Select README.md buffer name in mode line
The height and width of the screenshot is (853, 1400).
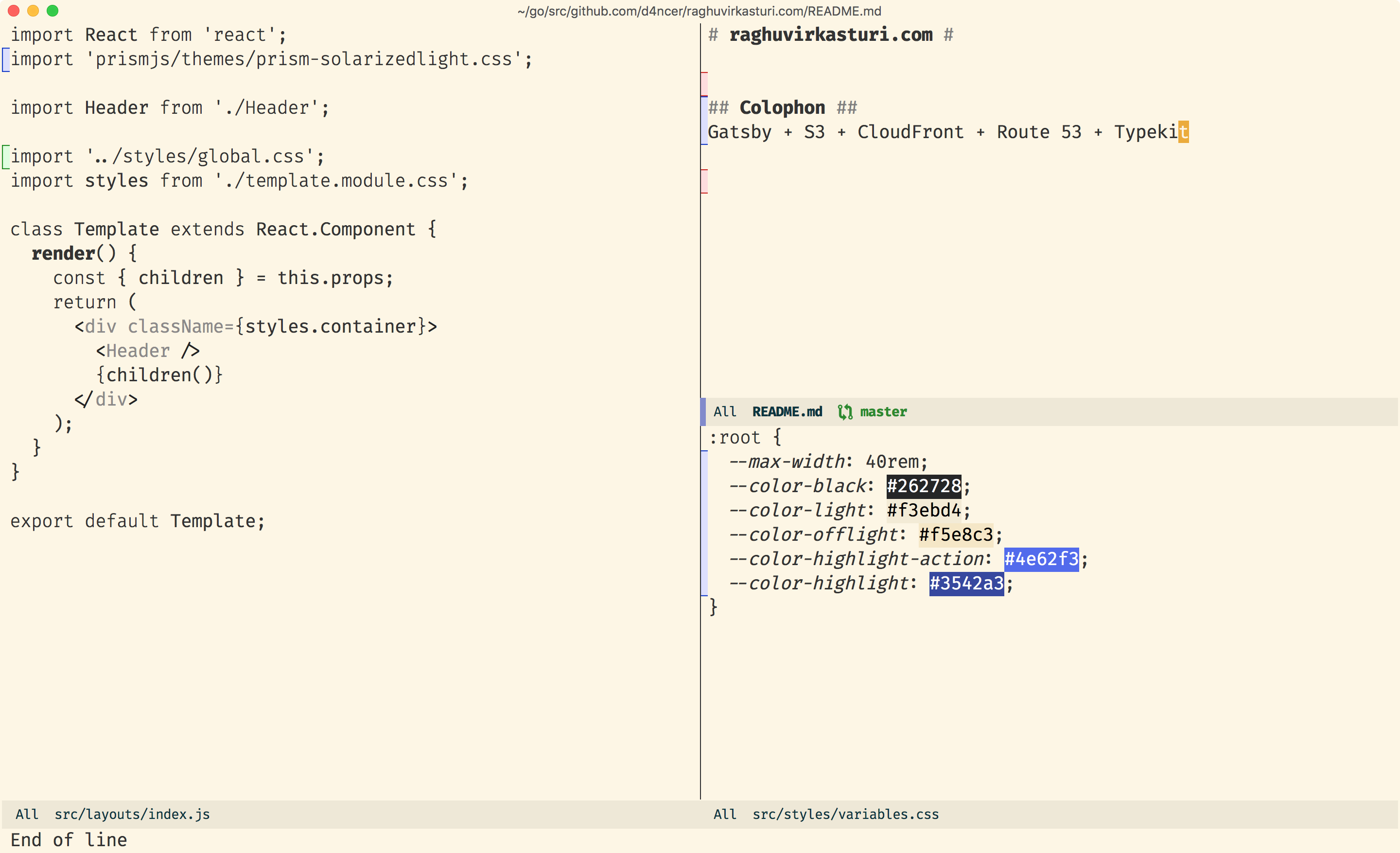point(787,412)
